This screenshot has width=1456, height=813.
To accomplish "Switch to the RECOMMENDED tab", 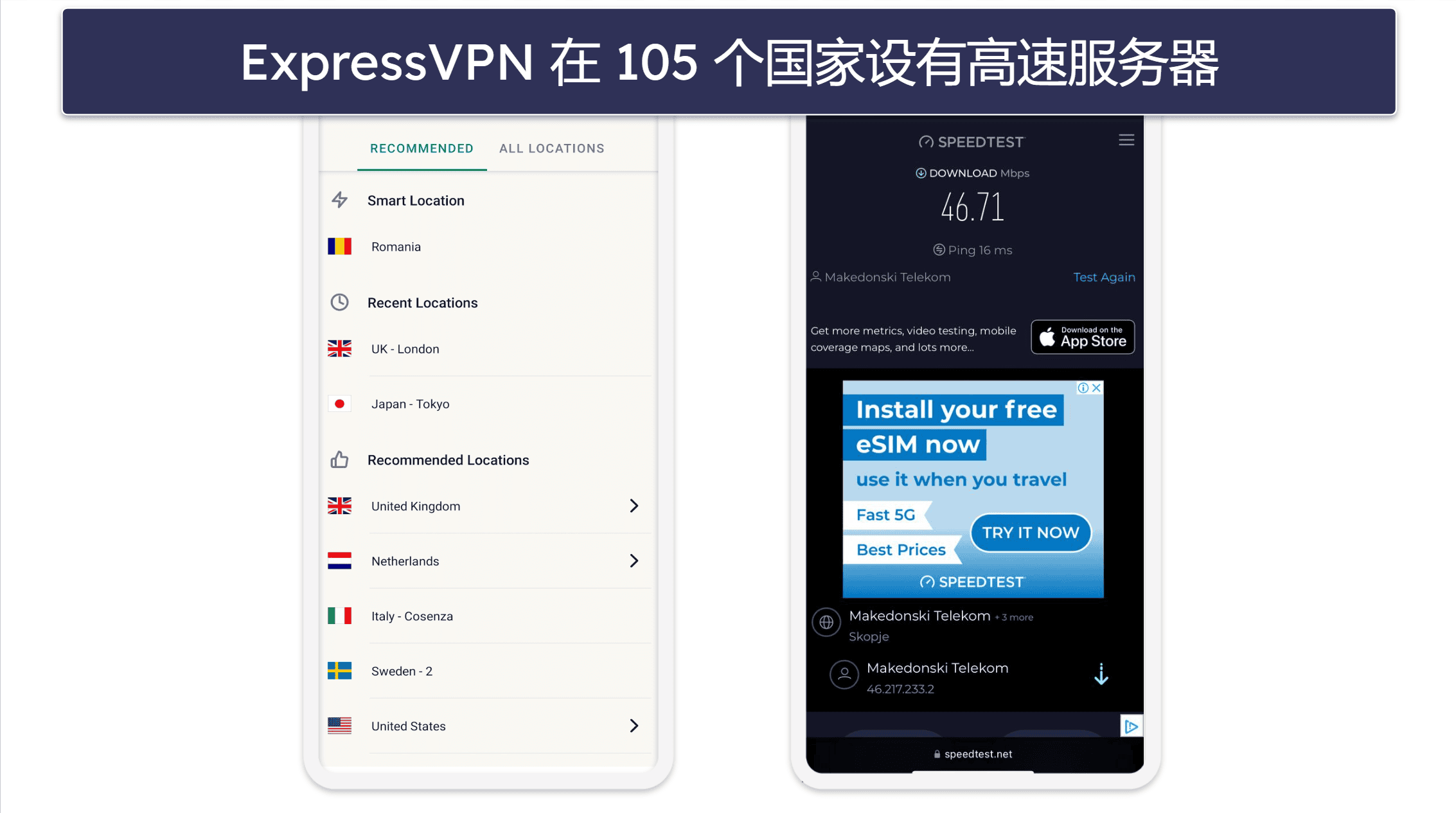I will pyautogui.click(x=421, y=148).
